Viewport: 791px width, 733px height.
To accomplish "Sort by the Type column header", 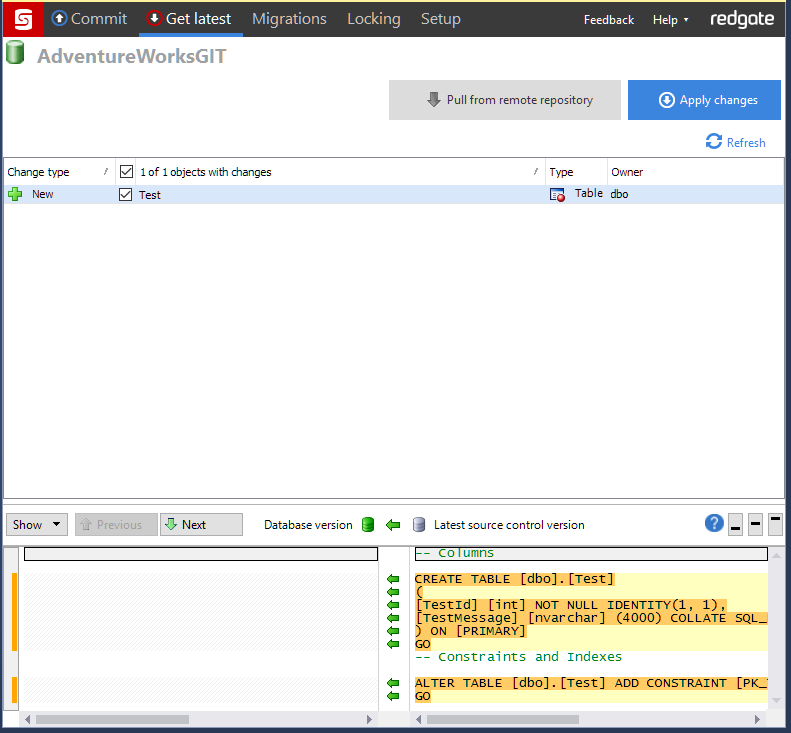I will 576,172.
